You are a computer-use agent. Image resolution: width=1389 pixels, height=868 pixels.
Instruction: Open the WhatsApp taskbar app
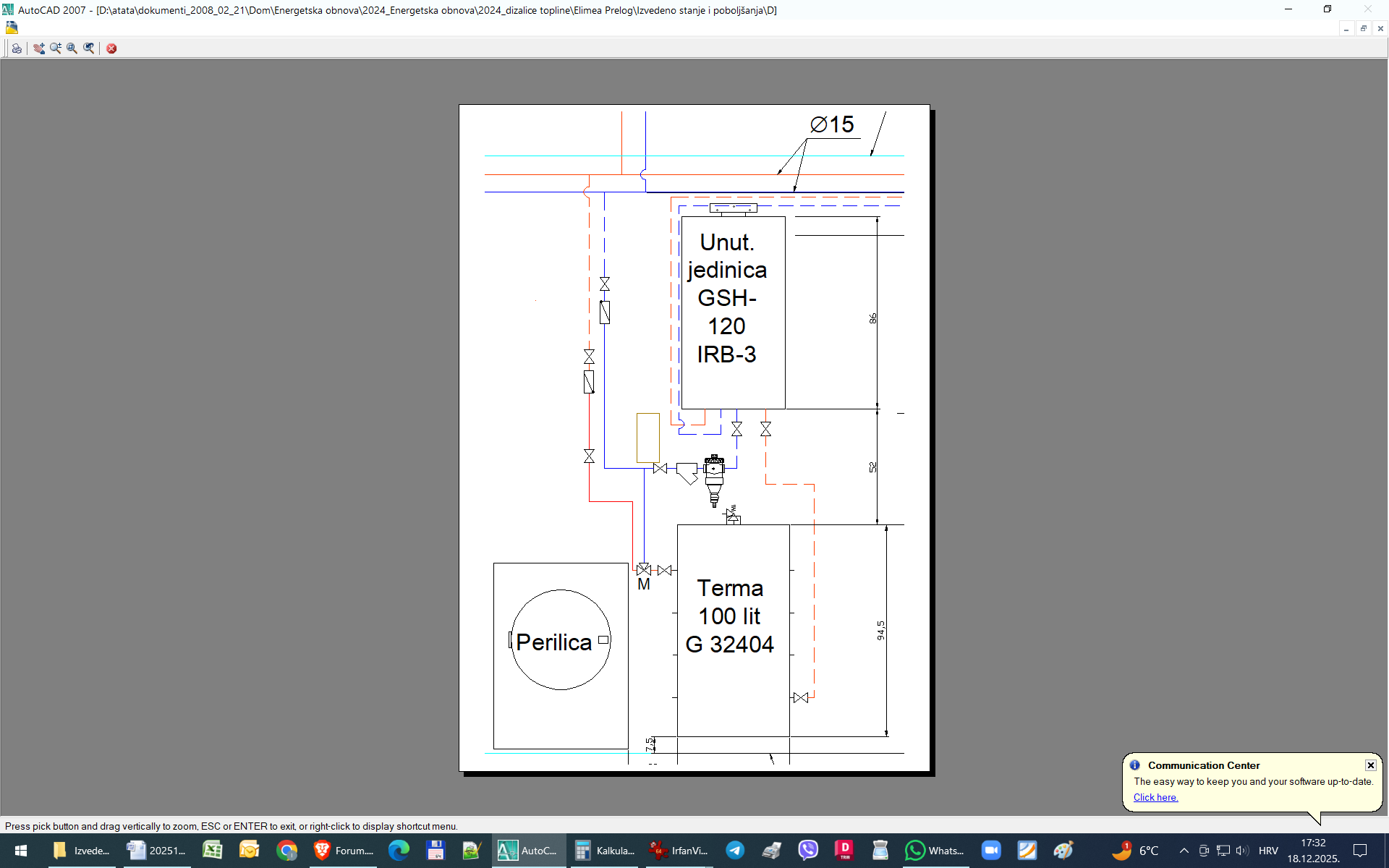click(935, 851)
